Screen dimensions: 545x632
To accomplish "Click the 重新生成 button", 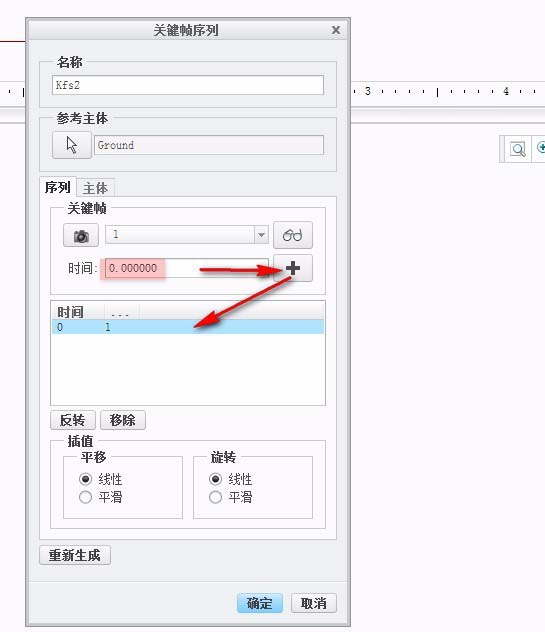I will coord(75,555).
